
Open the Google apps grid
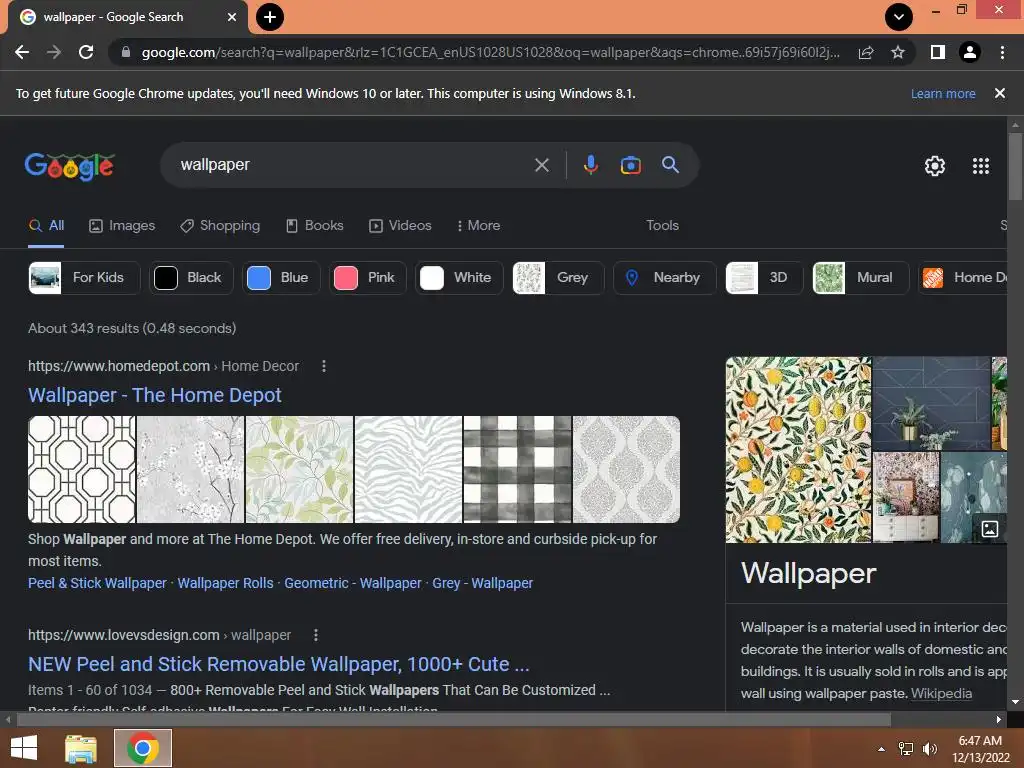pos(981,166)
